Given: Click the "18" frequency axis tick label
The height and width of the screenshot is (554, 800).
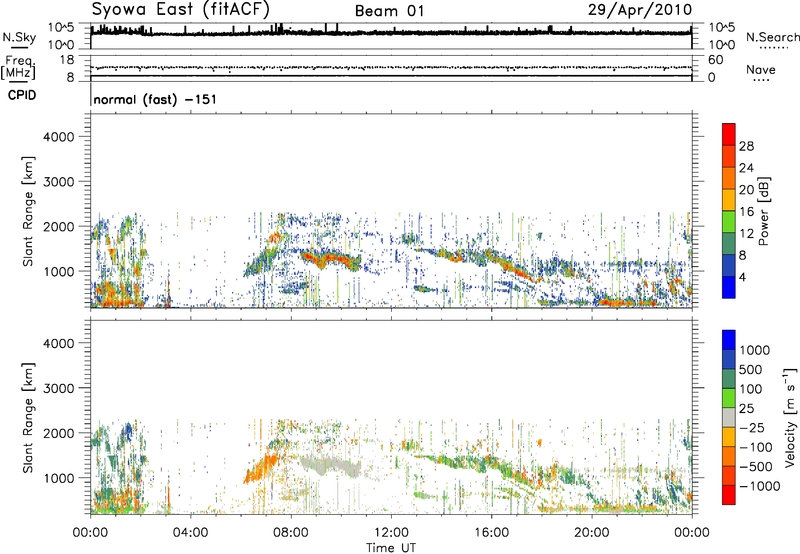Looking at the screenshot, I should 67,60.
